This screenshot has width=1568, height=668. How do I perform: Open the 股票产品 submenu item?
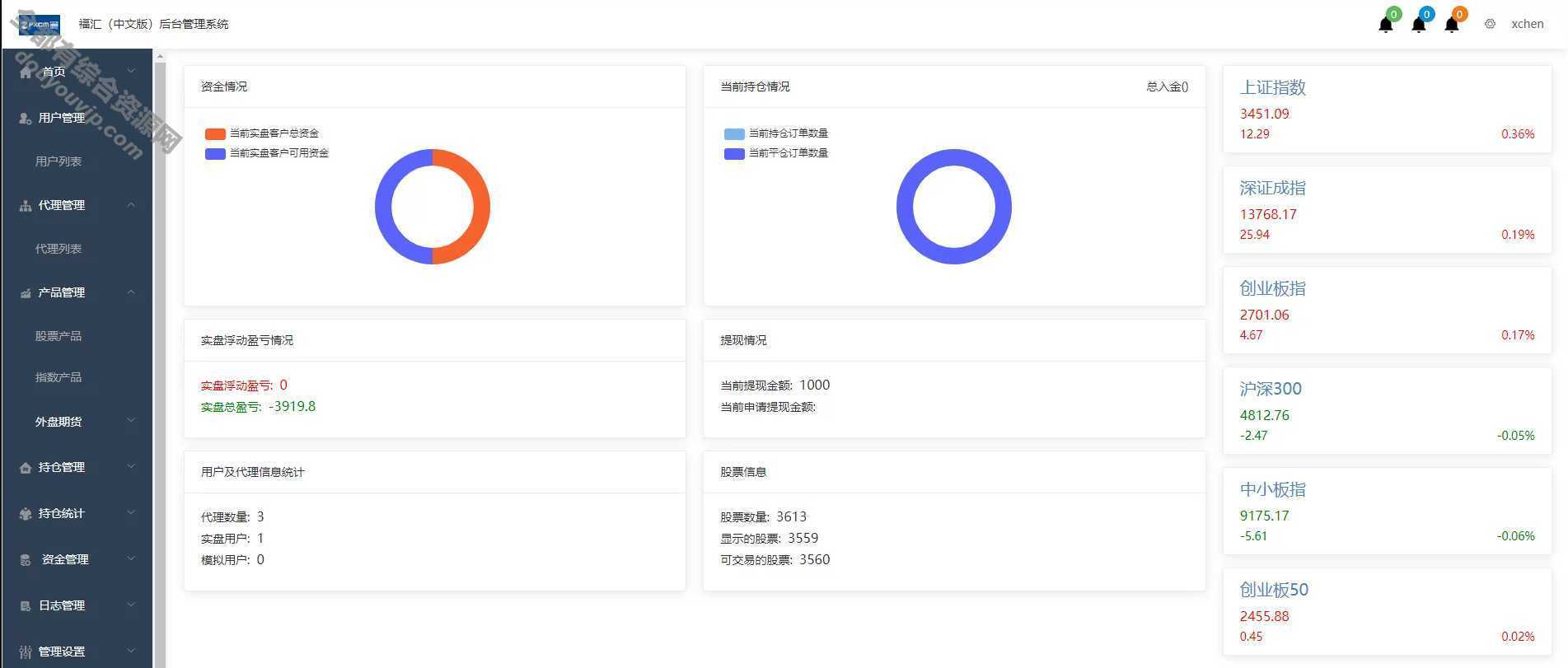[x=59, y=336]
